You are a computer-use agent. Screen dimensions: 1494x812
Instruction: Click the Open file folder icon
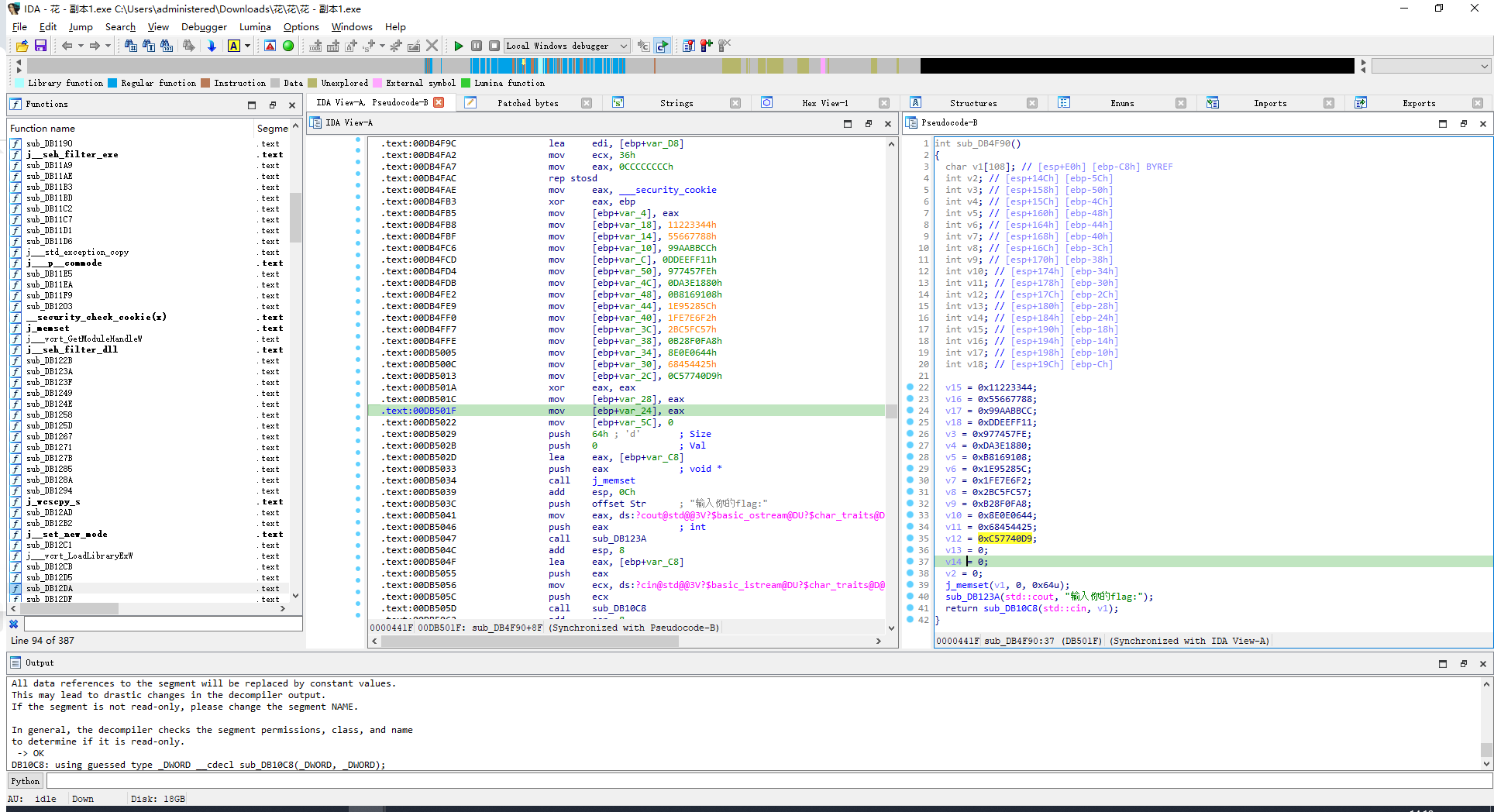(x=22, y=46)
